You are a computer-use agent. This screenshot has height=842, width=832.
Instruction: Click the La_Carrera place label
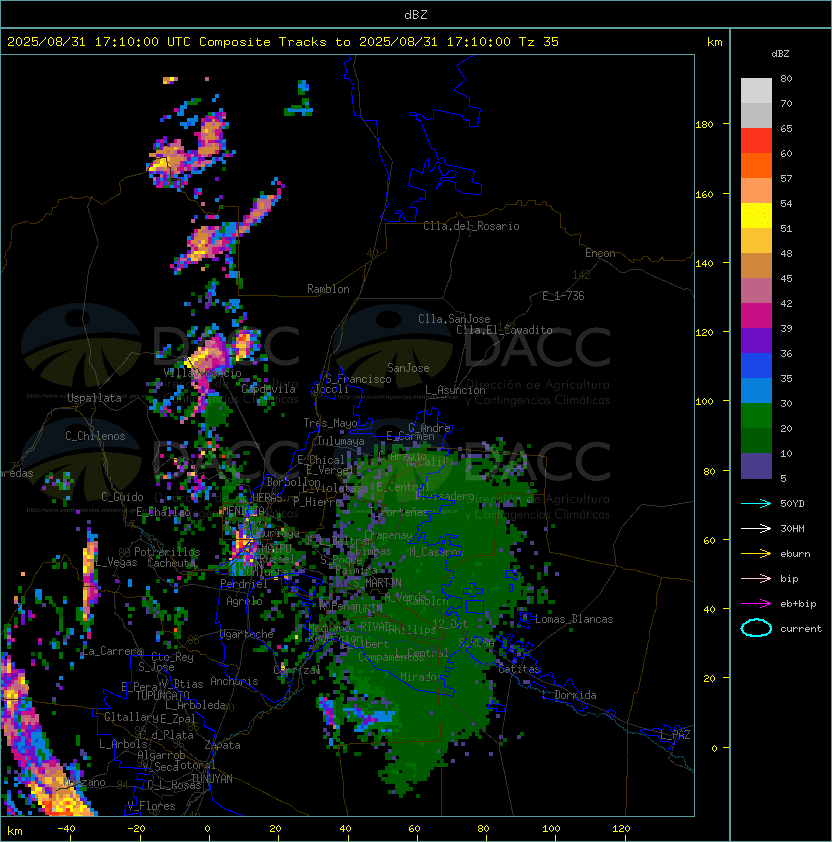(x=112, y=651)
